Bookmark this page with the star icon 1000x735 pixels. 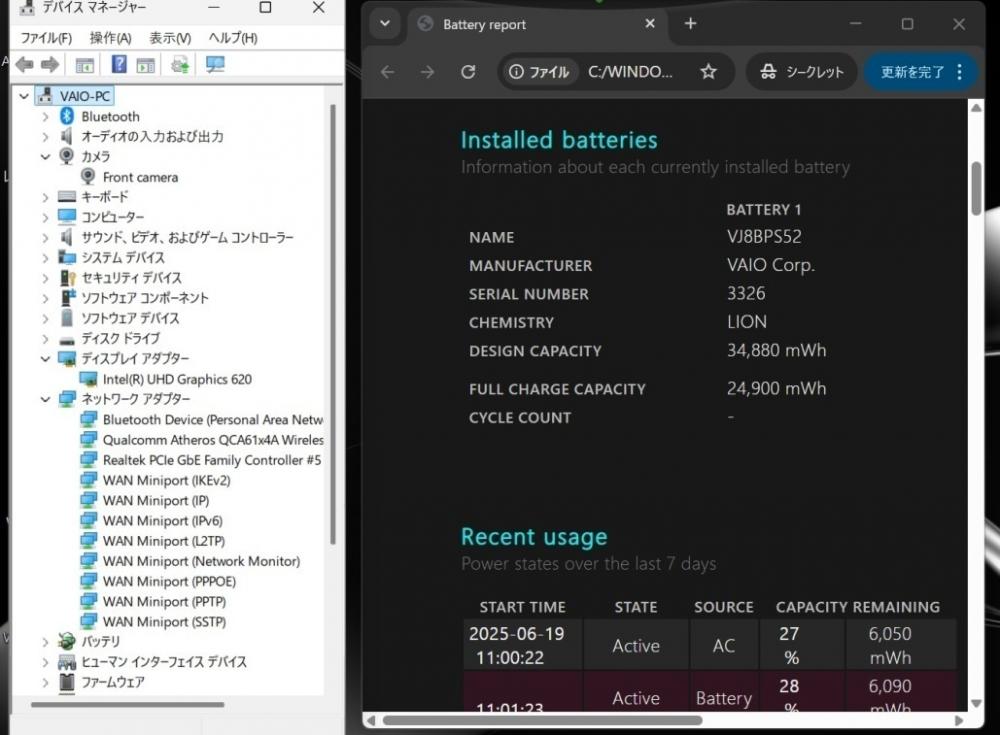click(x=709, y=72)
